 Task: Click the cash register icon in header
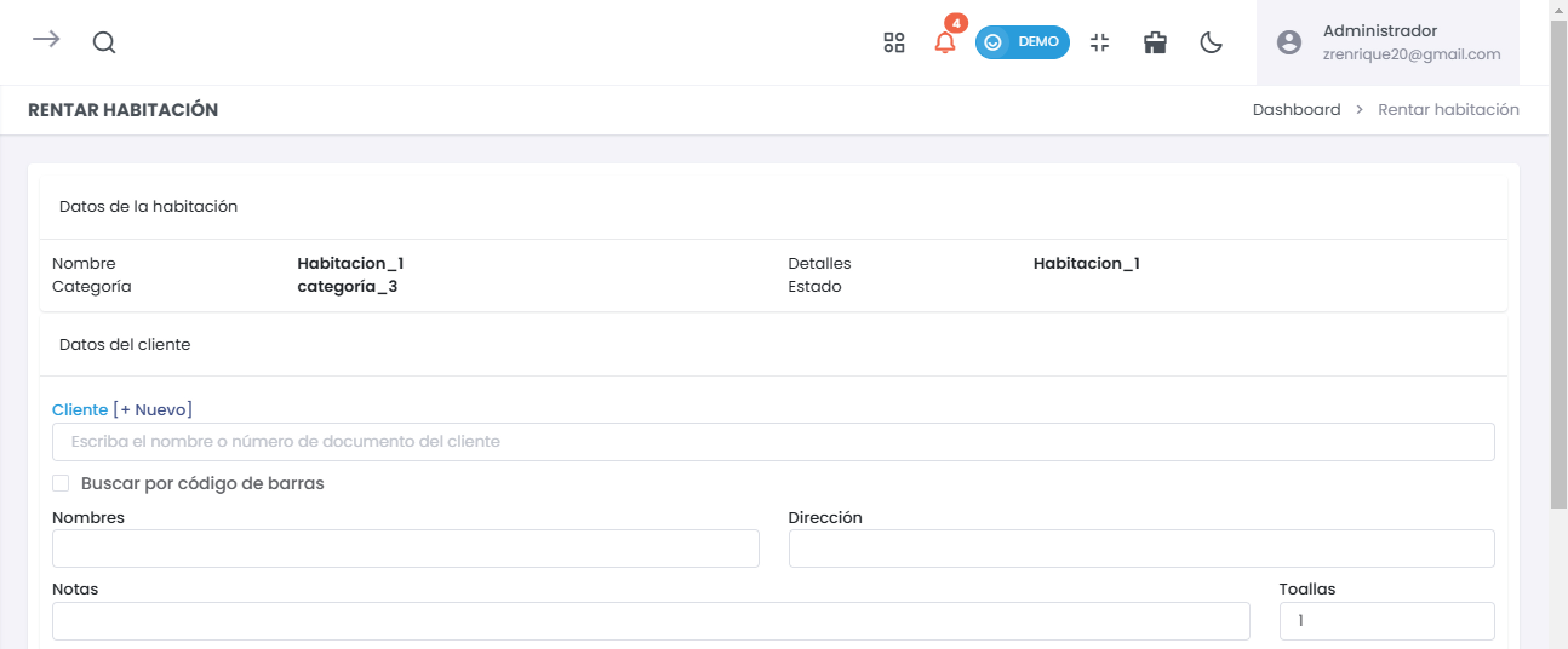(x=1155, y=42)
